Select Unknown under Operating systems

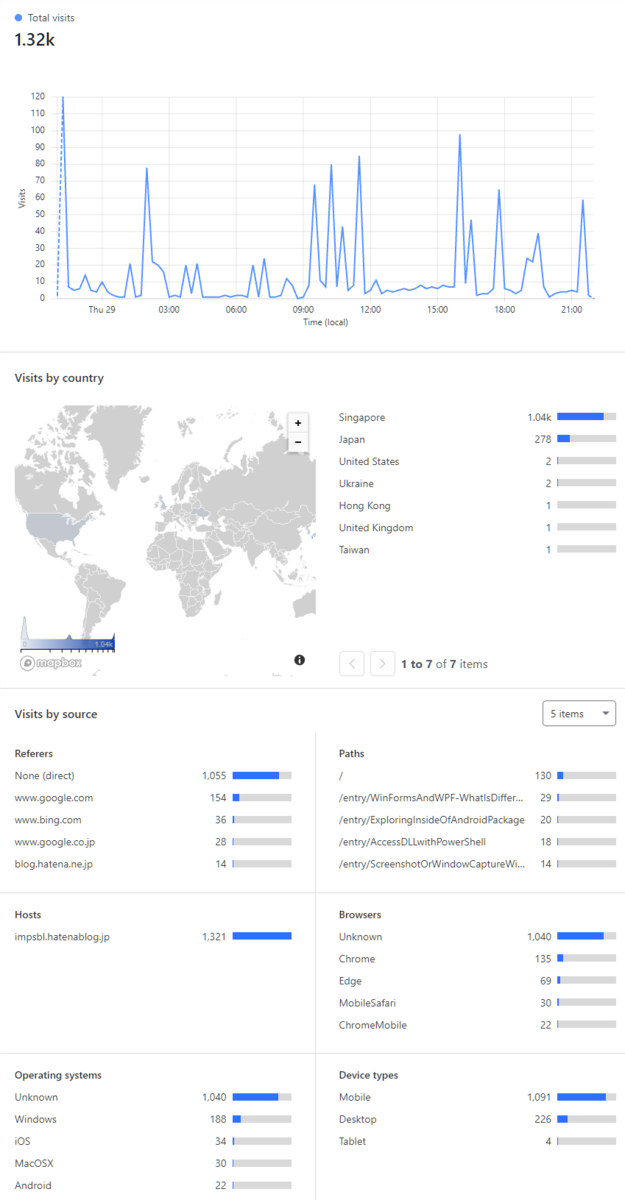[x=153, y=1097]
